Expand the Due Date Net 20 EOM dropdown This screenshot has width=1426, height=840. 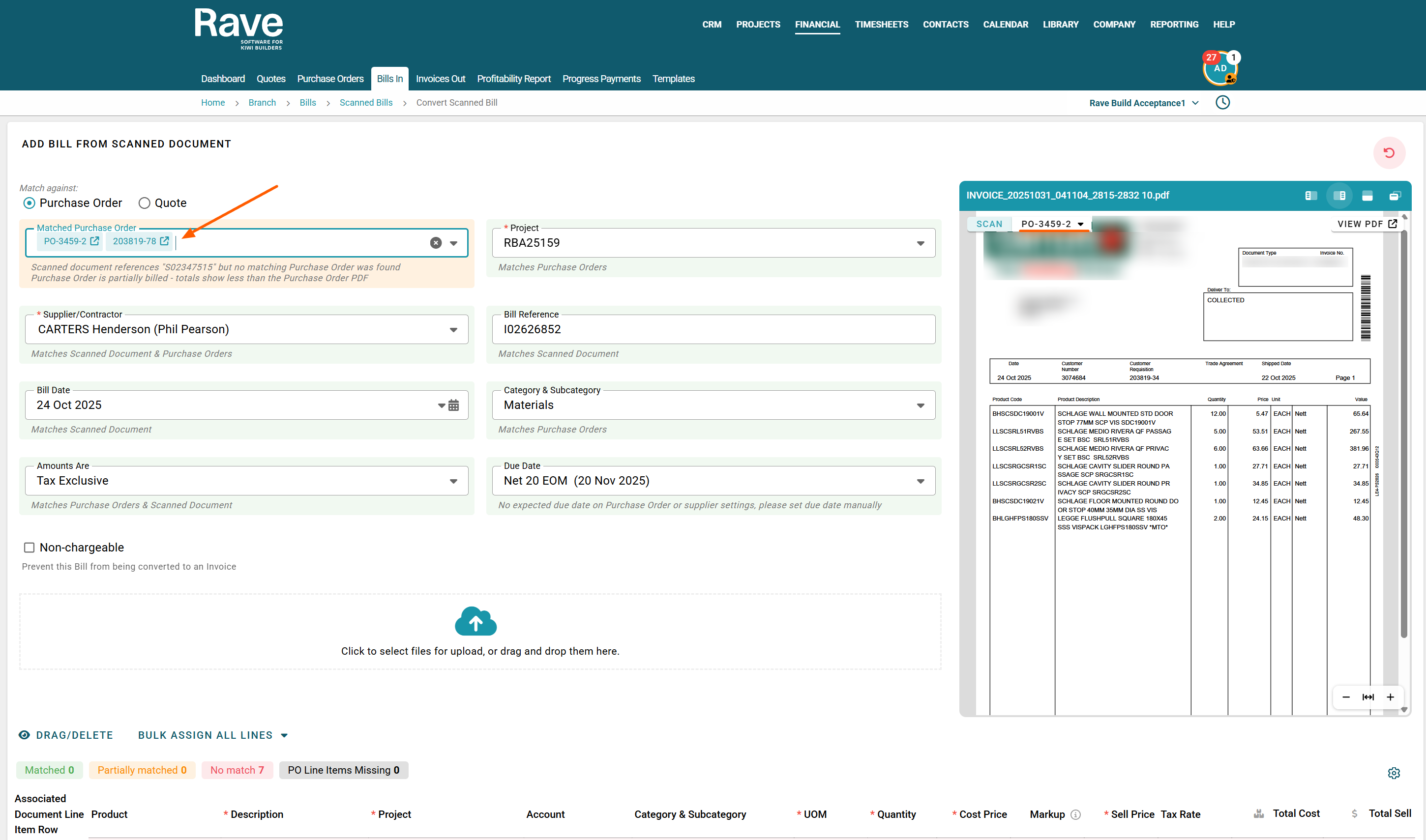click(921, 482)
